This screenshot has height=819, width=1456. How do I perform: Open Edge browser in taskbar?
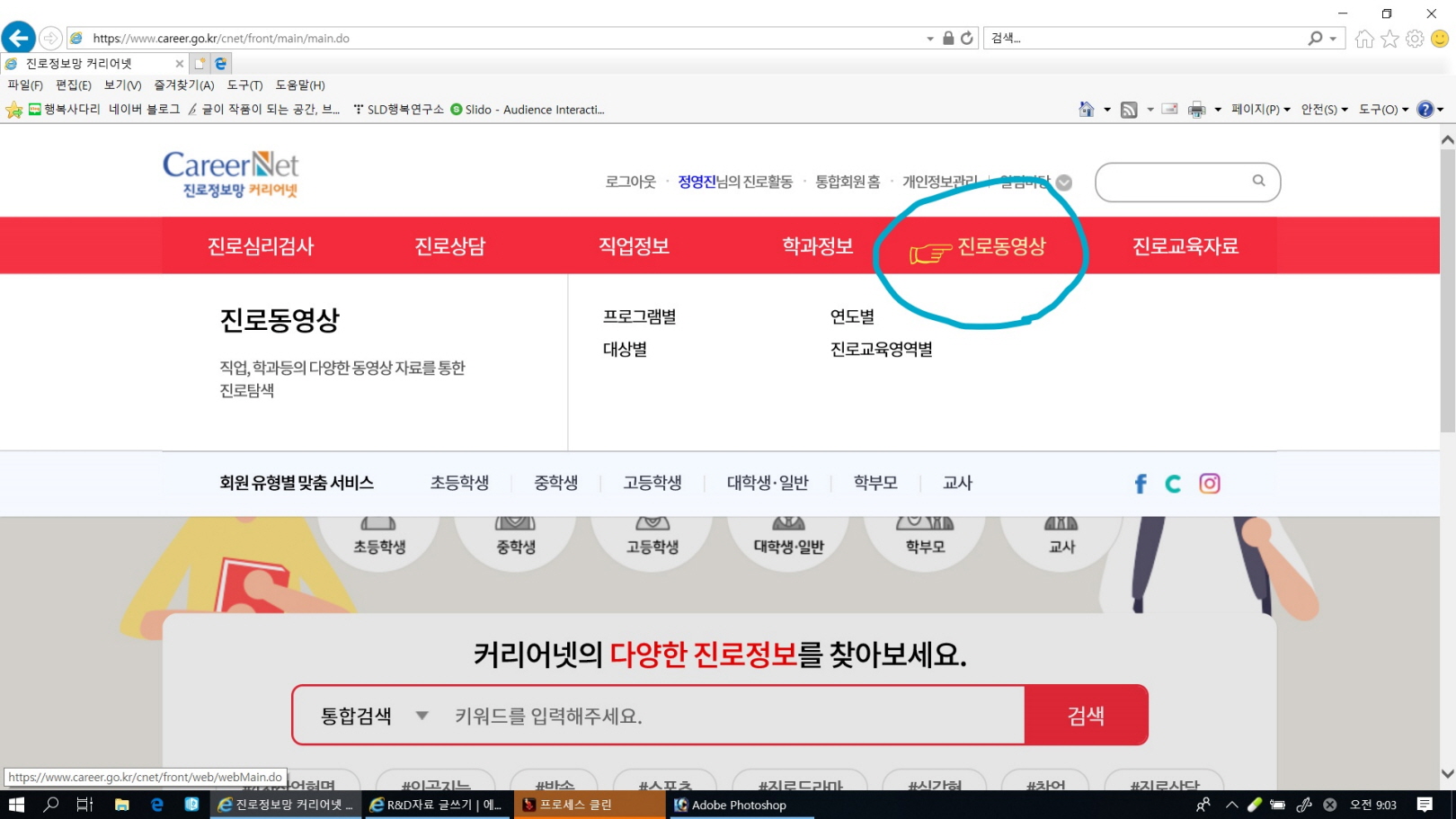(157, 805)
